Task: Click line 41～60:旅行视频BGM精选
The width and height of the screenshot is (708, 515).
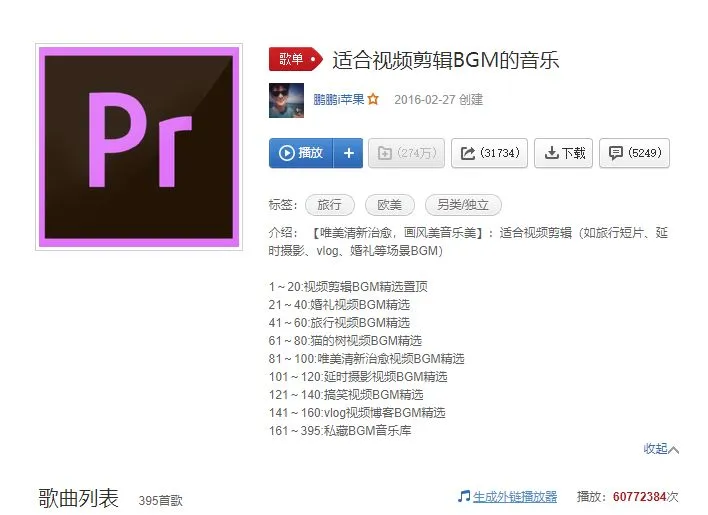Action: click(339, 323)
